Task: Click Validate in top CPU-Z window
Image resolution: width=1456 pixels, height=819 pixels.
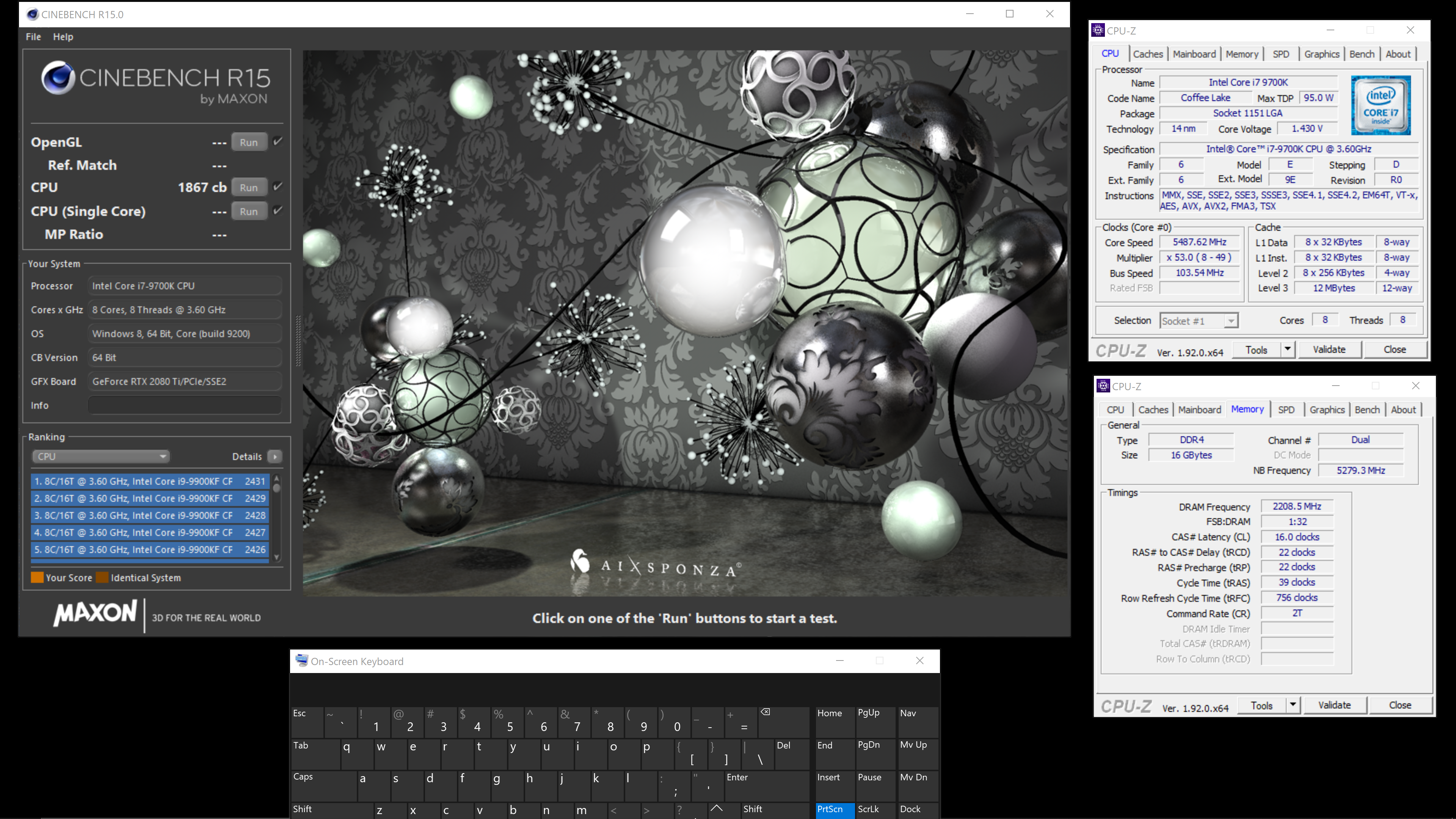Action: pyautogui.click(x=1329, y=350)
